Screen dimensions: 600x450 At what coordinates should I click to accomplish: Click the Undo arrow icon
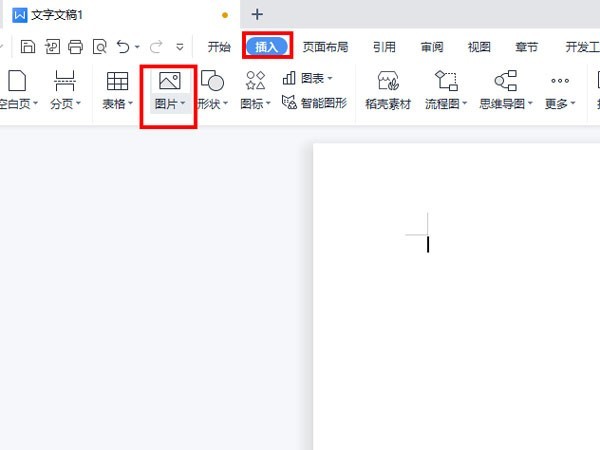pyautogui.click(x=123, y=47)
